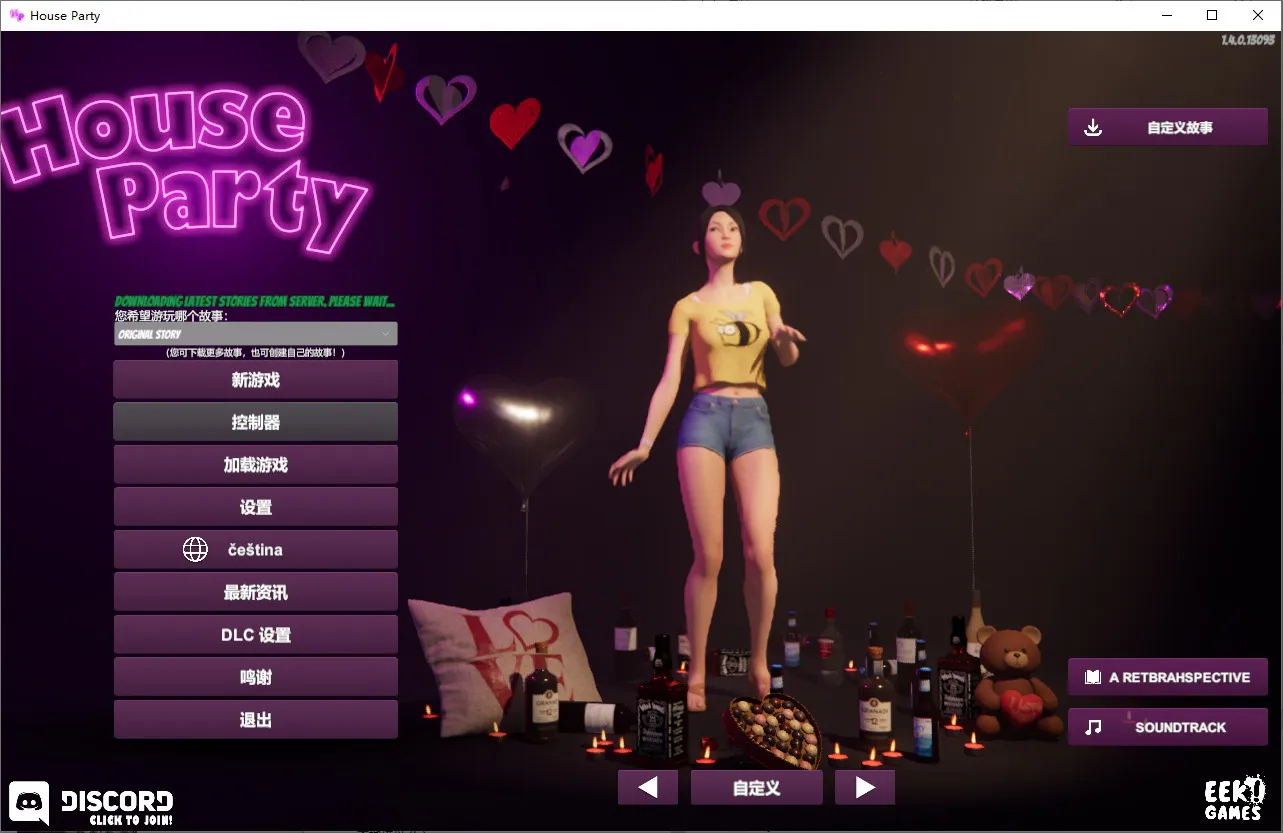View 最新资讯 announcements
Screen dimensions: 1283x833
[255, 591]
